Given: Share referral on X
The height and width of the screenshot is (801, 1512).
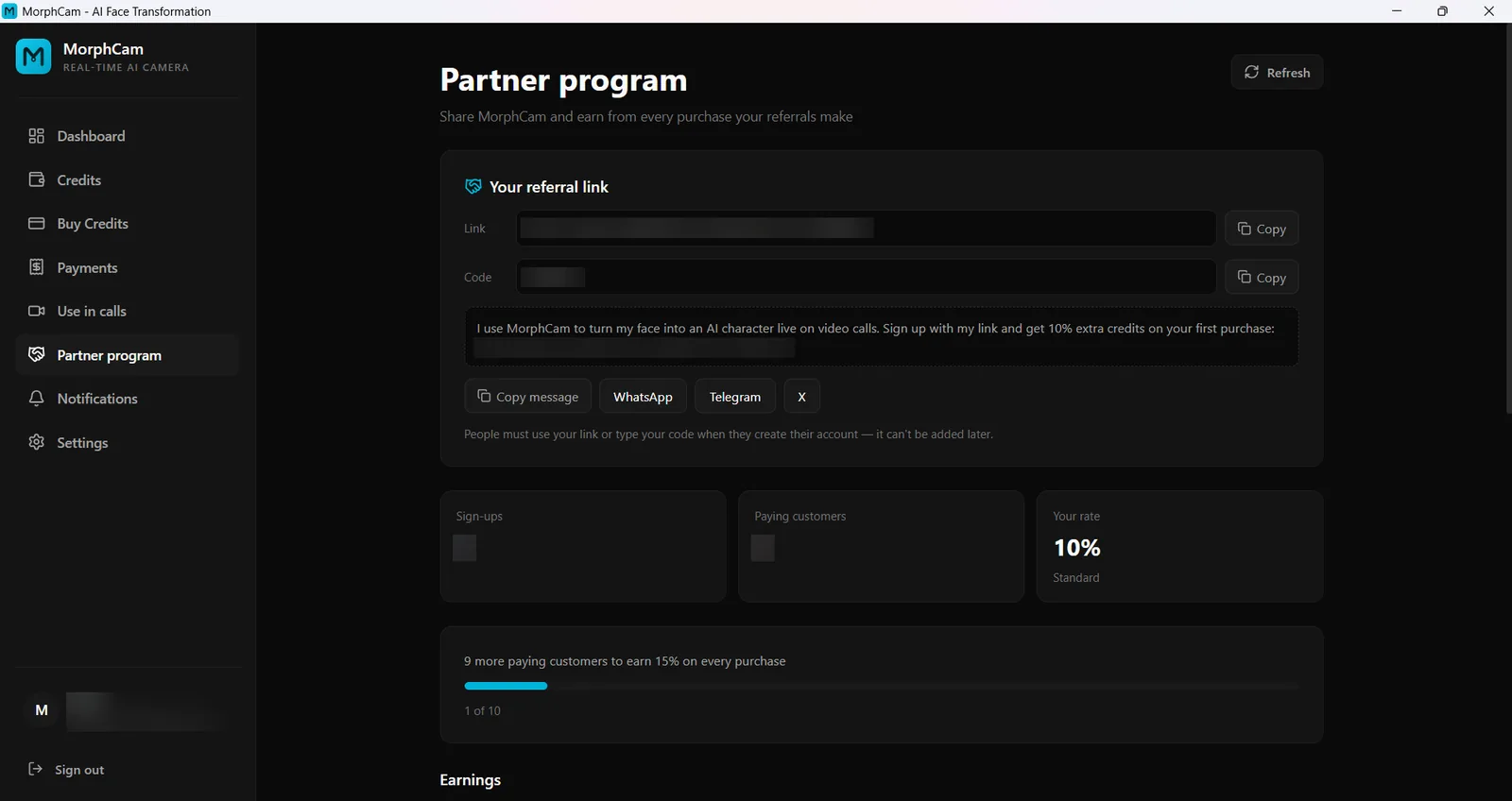Looking at the screenshot, I should tap(801, 397).
